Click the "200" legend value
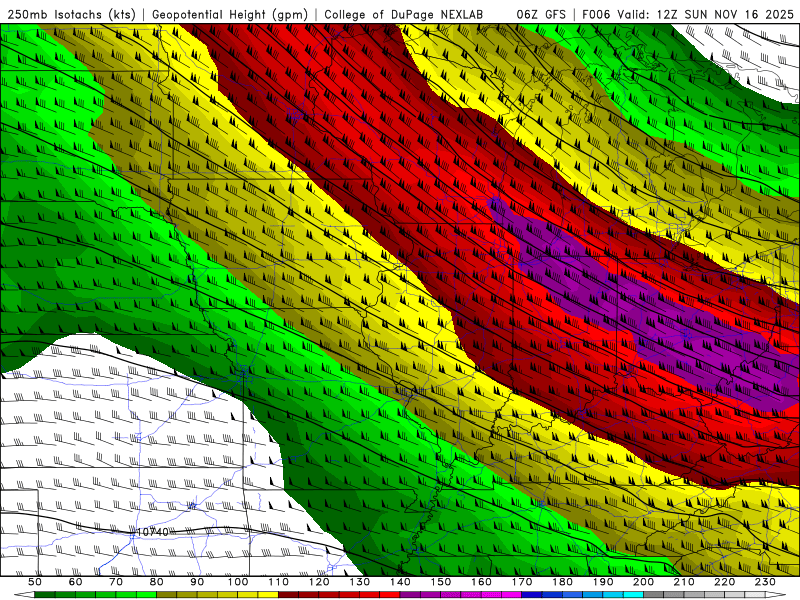 coord(643,582)
